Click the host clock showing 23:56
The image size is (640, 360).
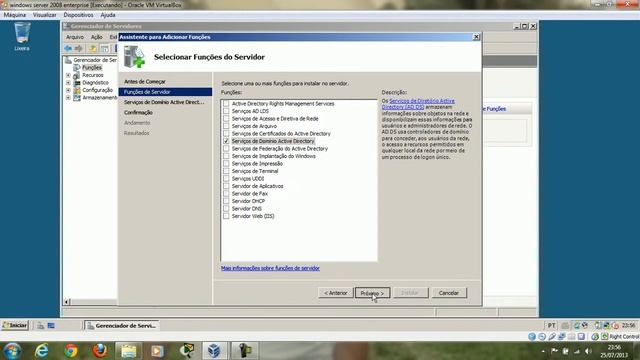pyautogui.click(x=614, y=347)
